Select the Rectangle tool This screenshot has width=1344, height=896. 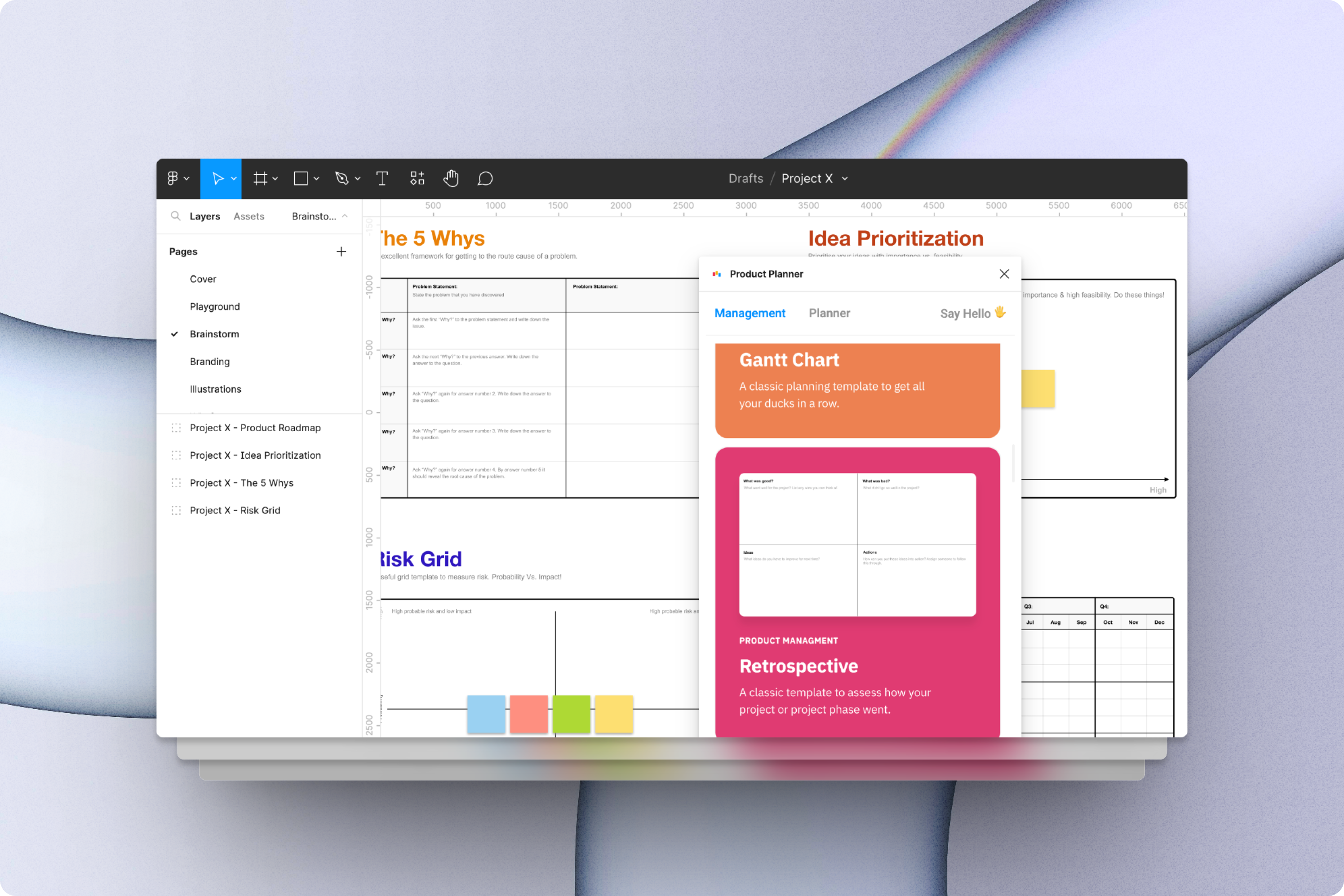pyautogui.click(x=301, y=178)
